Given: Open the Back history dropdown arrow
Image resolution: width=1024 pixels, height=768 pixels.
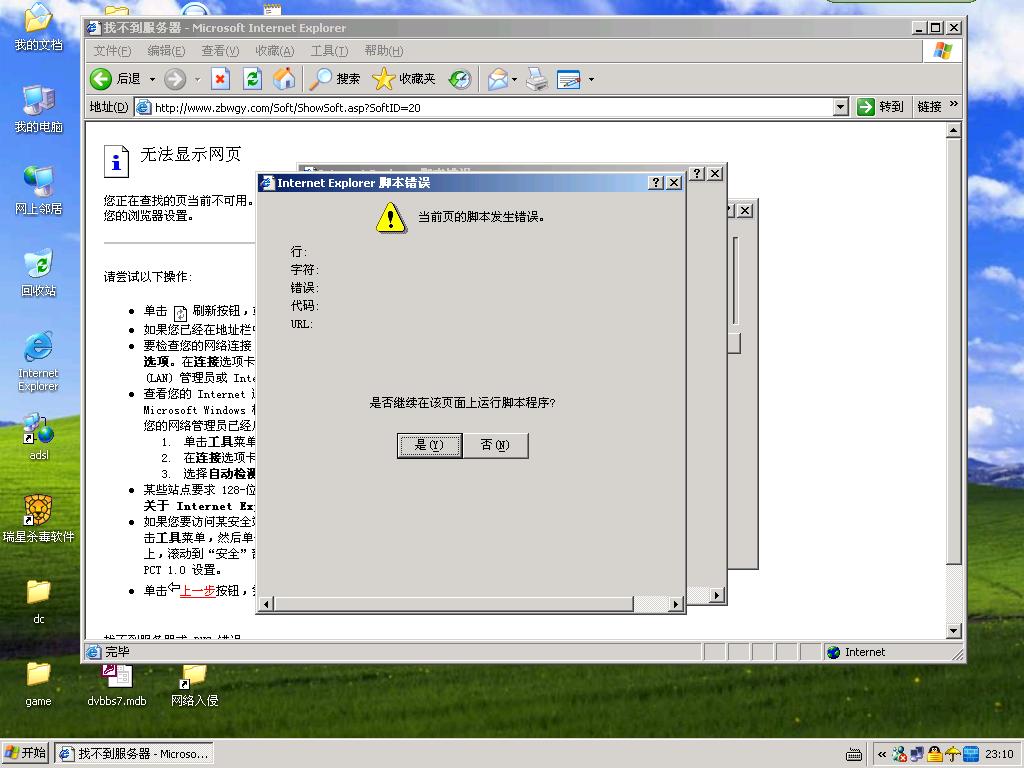Looking at the screenshot, I should (152, 80).
